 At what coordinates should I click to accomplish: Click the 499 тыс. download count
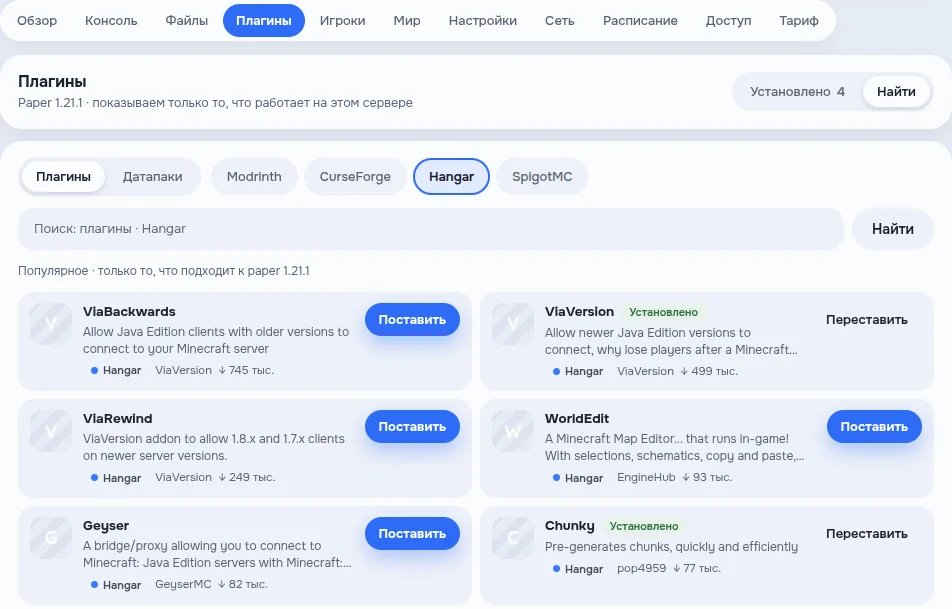click(x=709, y=371)
